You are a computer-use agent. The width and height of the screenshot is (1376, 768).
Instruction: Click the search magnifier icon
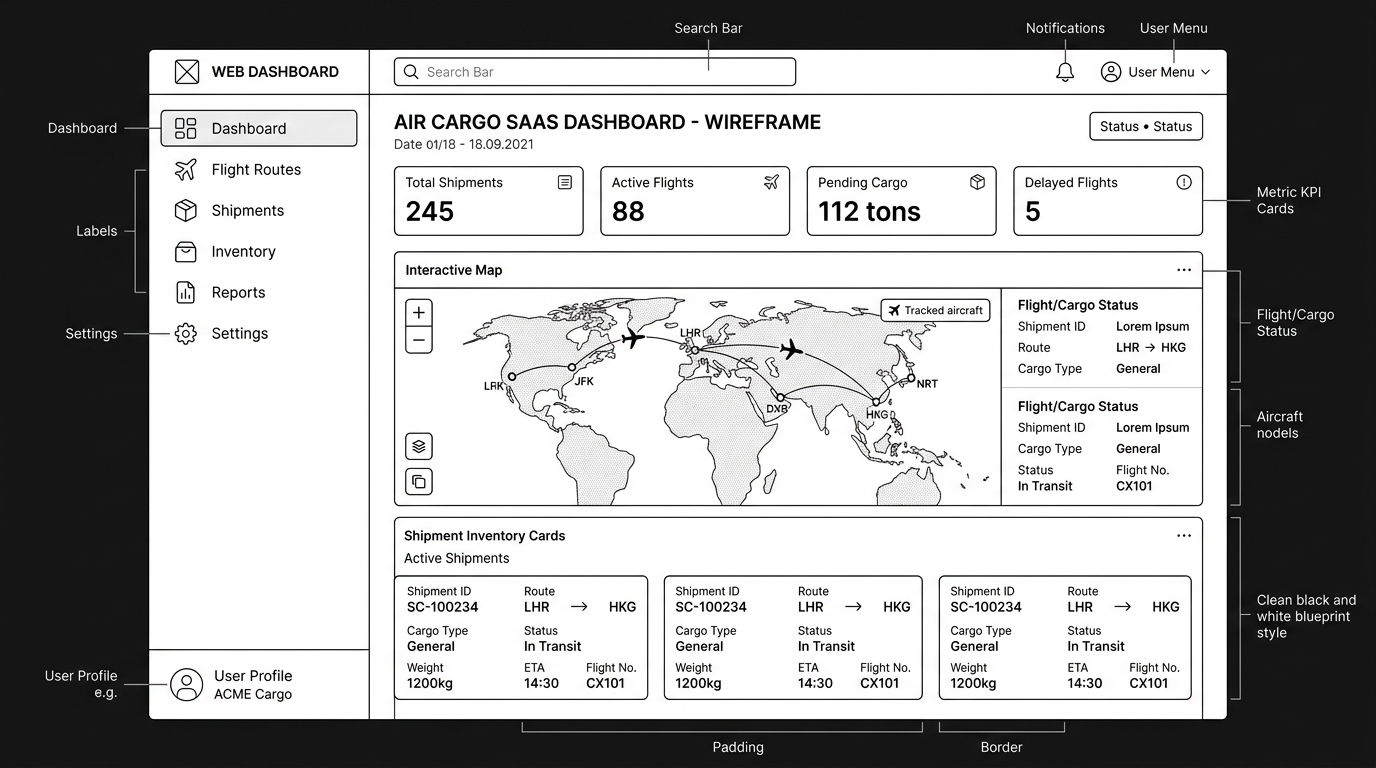pos(411,72)
